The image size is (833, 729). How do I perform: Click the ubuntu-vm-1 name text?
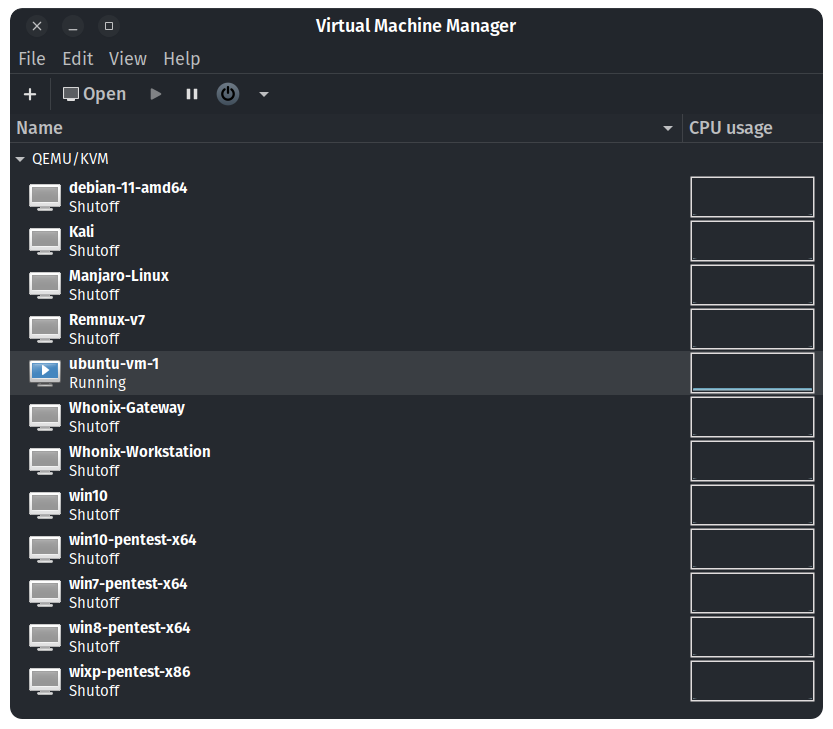tap(114, 364)
